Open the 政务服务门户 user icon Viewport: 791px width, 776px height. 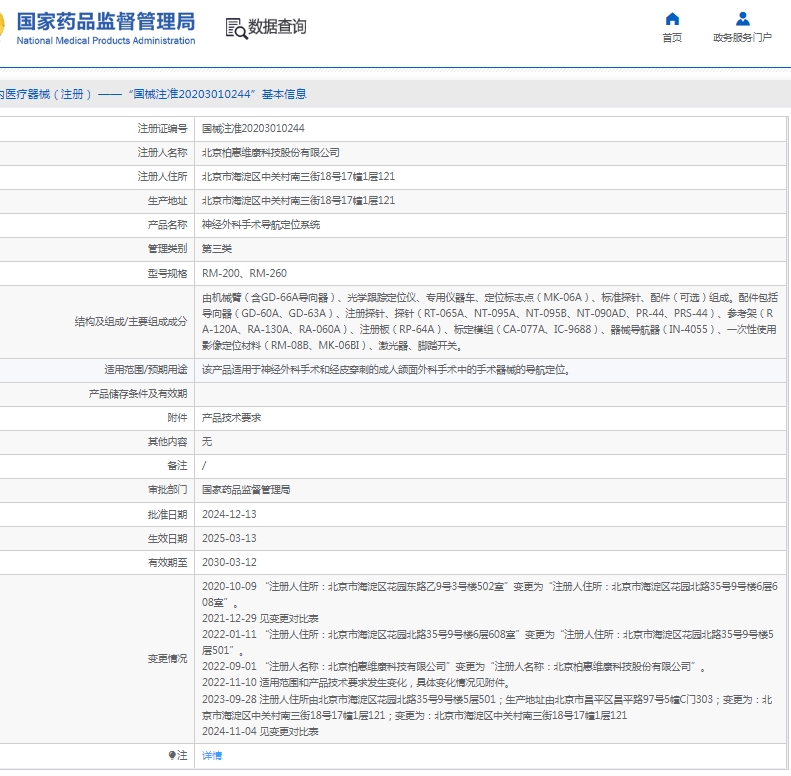point(742,19)
